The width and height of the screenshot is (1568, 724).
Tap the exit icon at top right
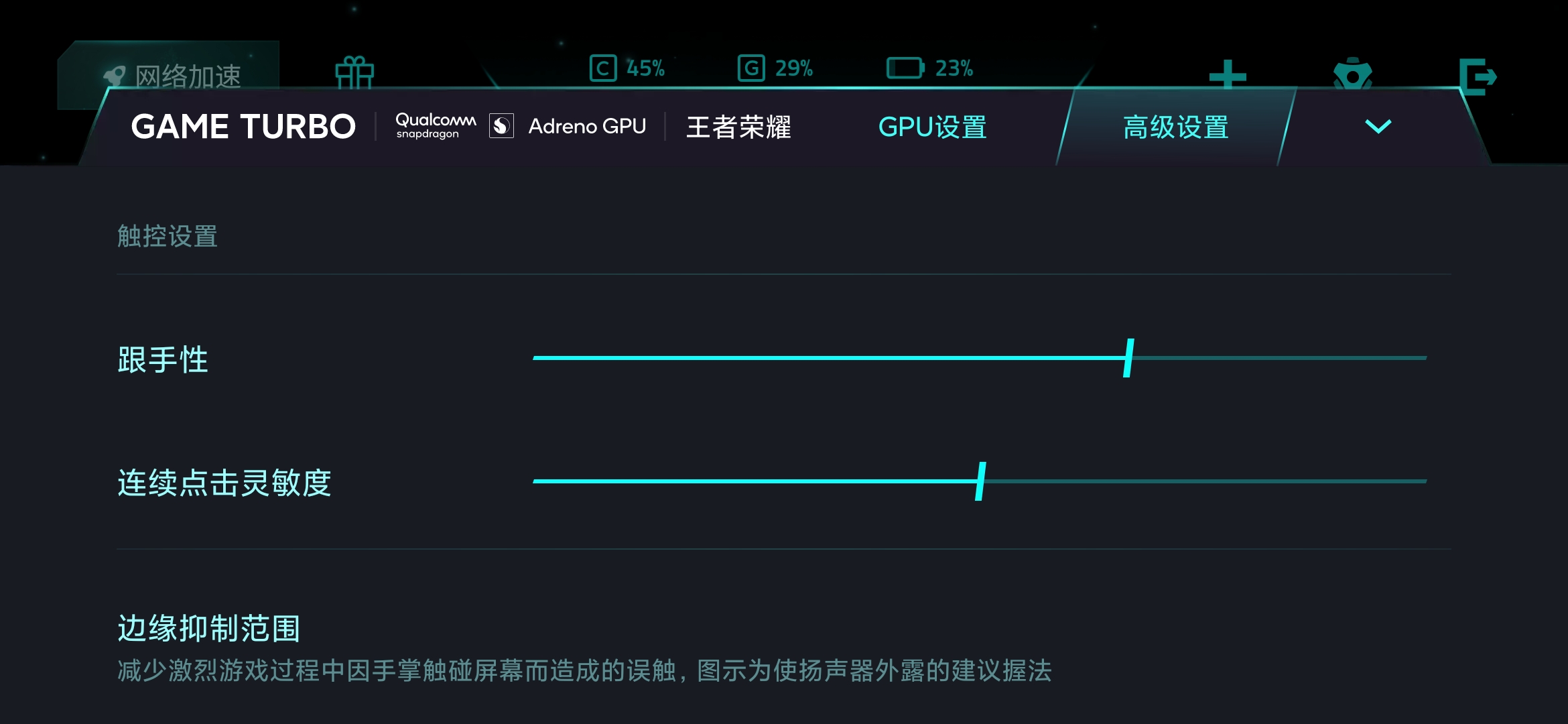1478,76
